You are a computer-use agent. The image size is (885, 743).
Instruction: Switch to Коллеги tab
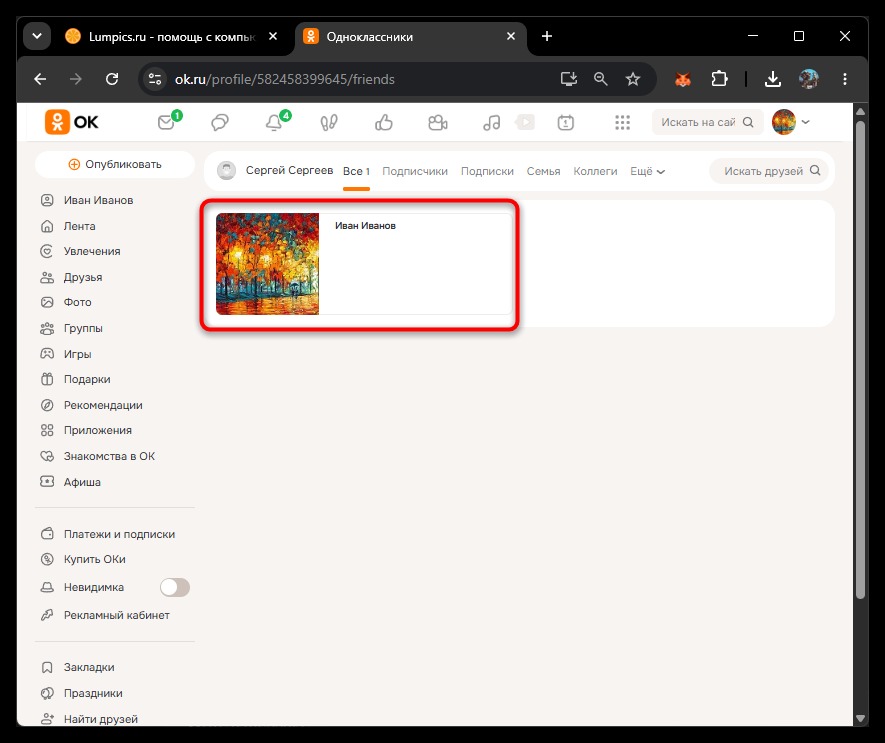click(x=595, y=171)
